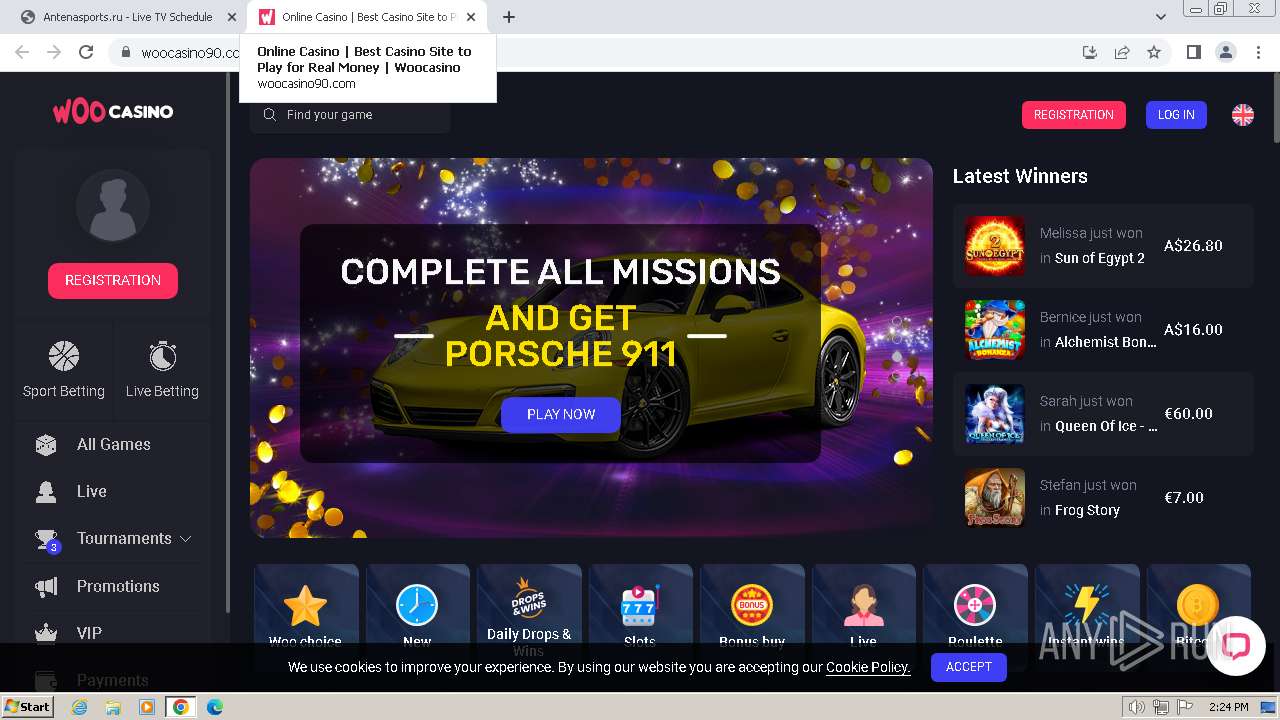Click the search magnifier icon
Image resolution: width=1280 pixels, height=720 pixels.
[269, 115]
